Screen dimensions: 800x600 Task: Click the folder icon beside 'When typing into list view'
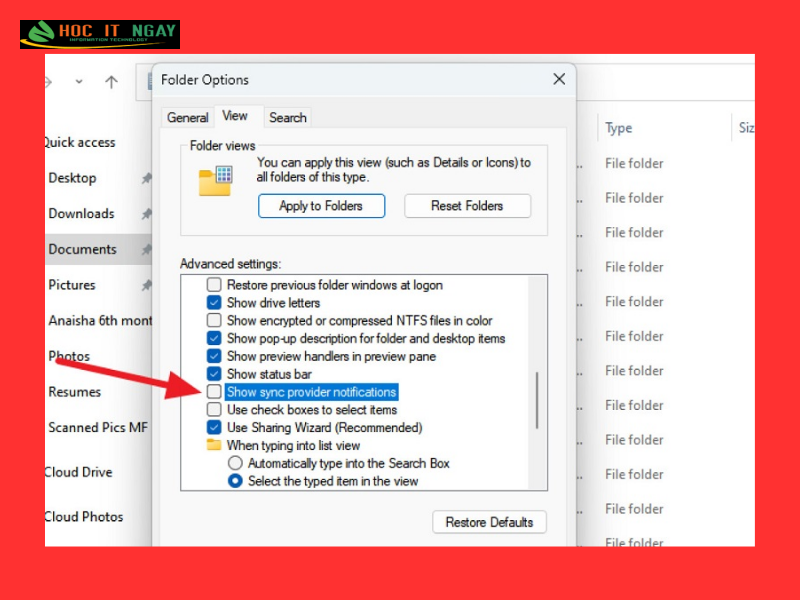[x=214, y=445]
